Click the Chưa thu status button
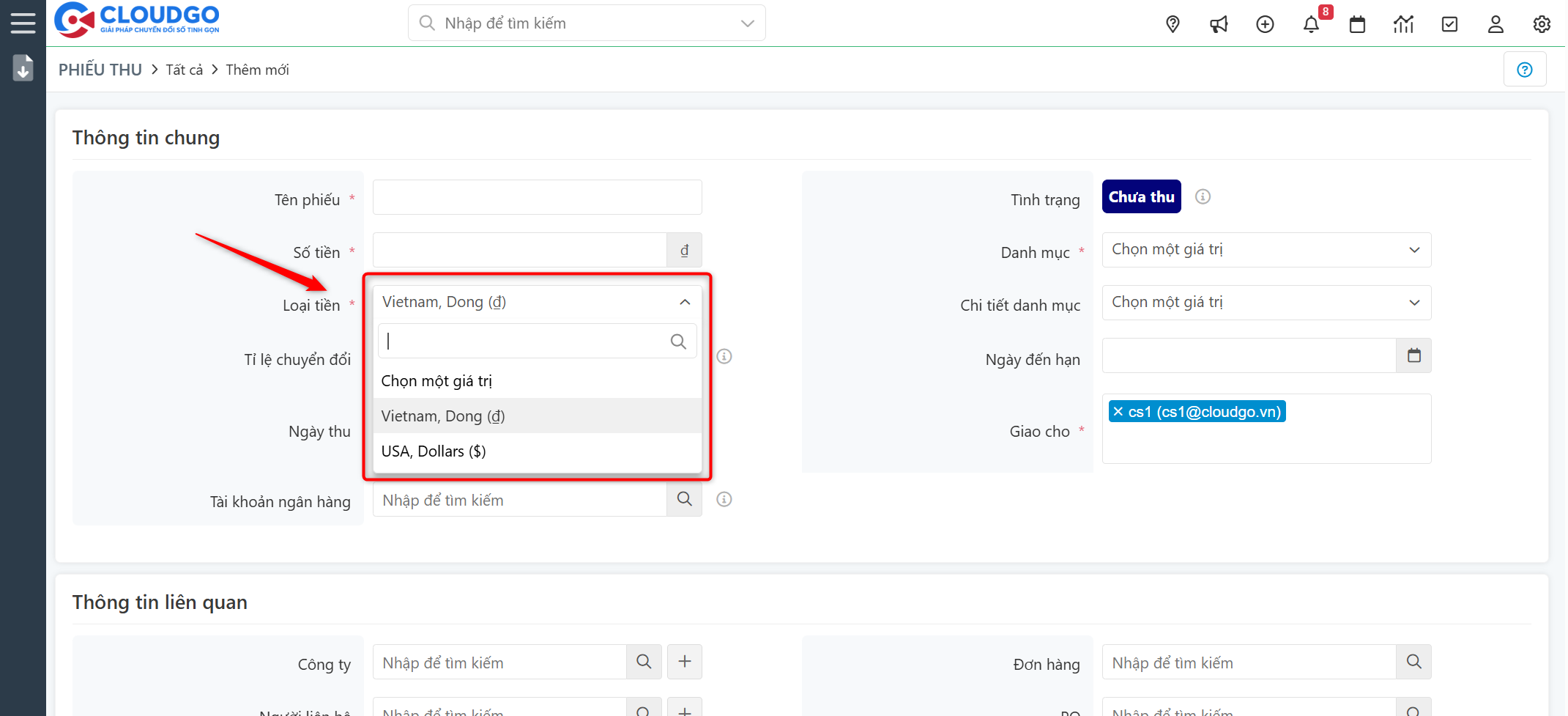Image resolution: width=1568 pixels, height=716 pixels. click(x=1141, y=197)
